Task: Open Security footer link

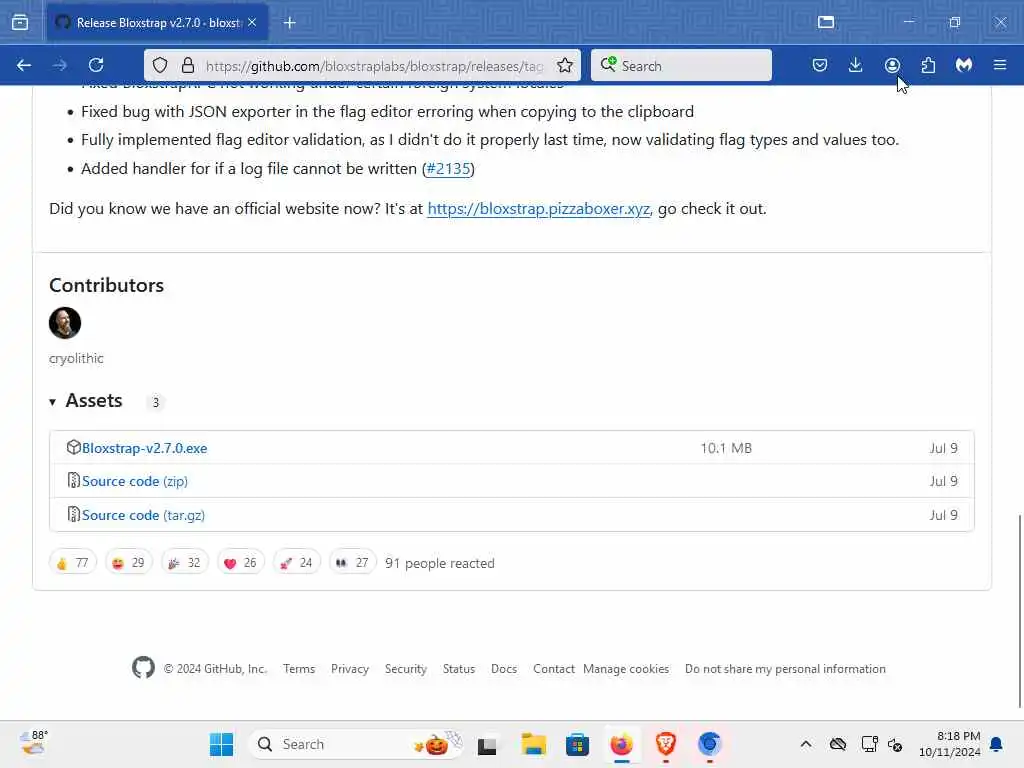Action: coord(406,669)
